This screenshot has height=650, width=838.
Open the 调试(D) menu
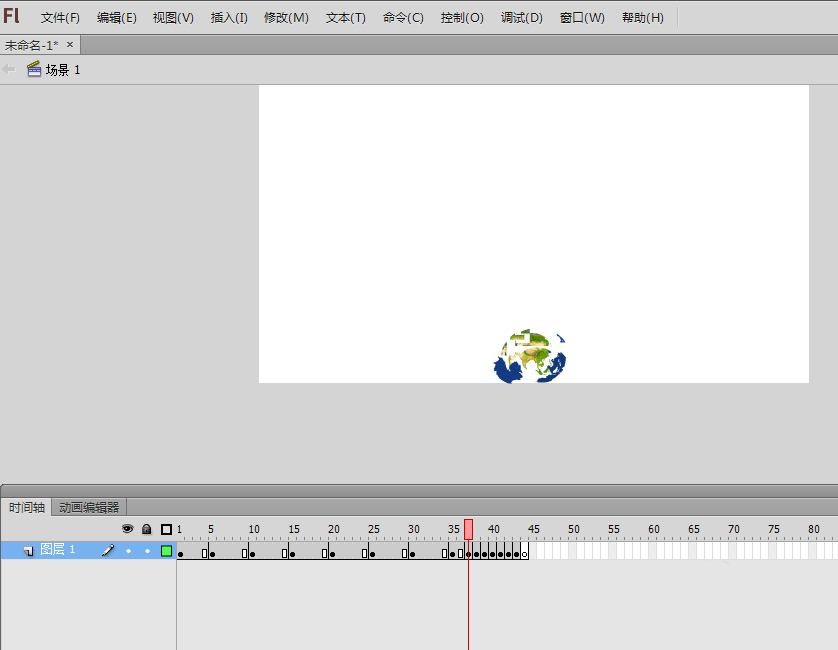coord(522,18)
